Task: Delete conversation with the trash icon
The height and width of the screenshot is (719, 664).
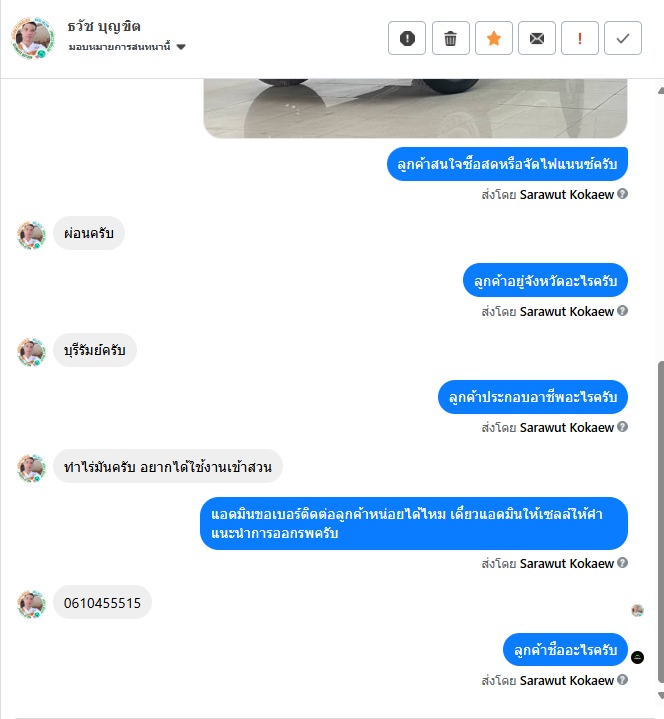Action: [450, 38]
